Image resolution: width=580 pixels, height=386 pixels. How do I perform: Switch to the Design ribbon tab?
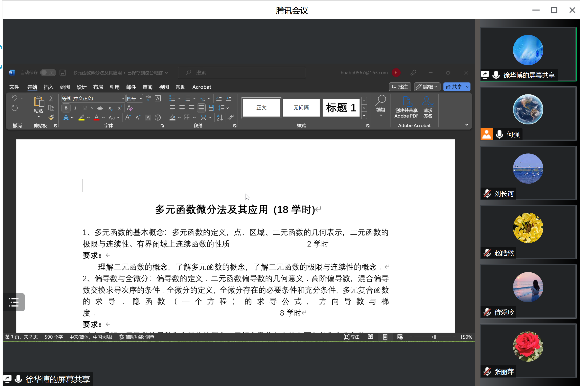tap(81, 87)
